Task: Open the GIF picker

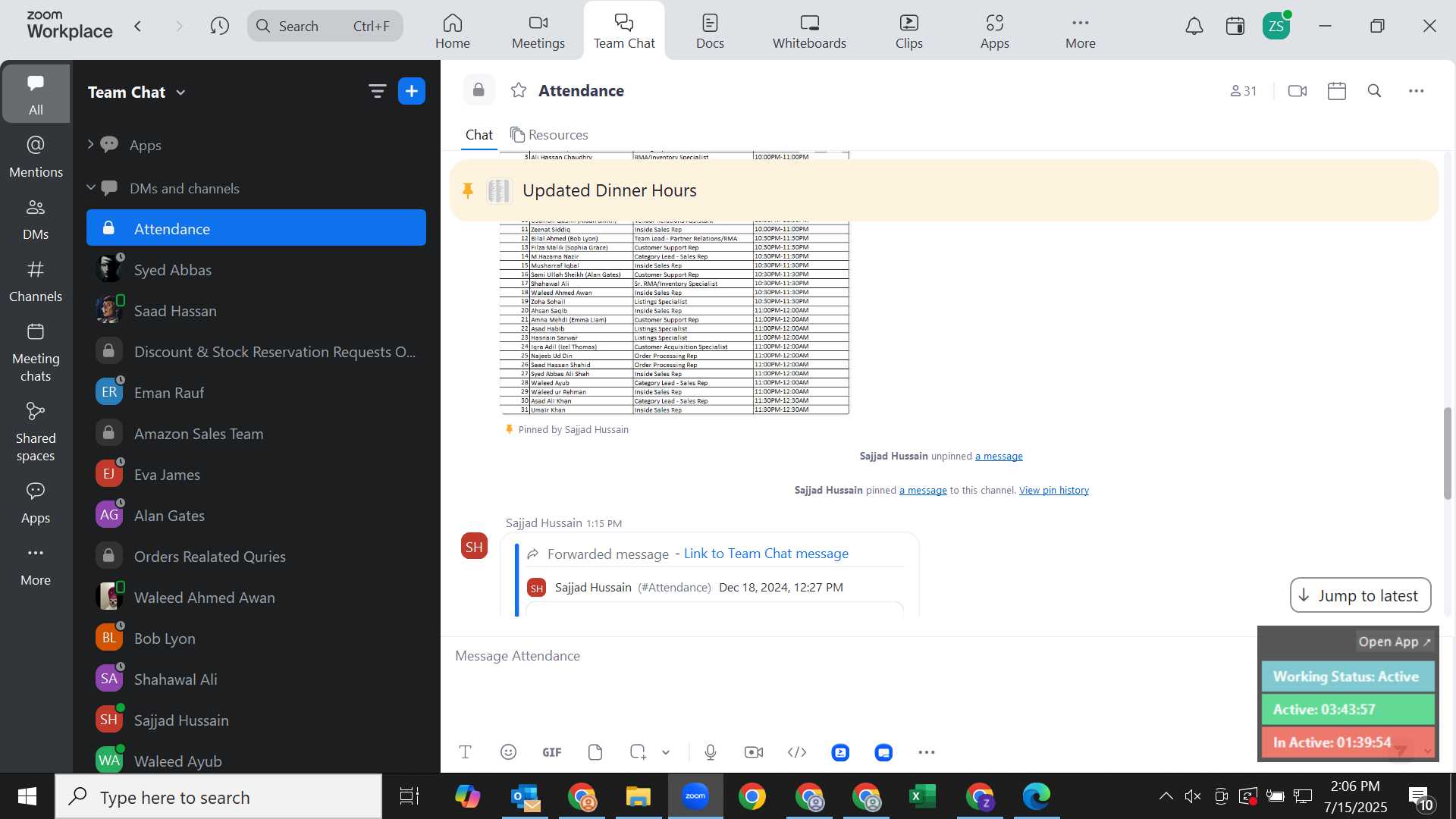Action: [552, 752]
